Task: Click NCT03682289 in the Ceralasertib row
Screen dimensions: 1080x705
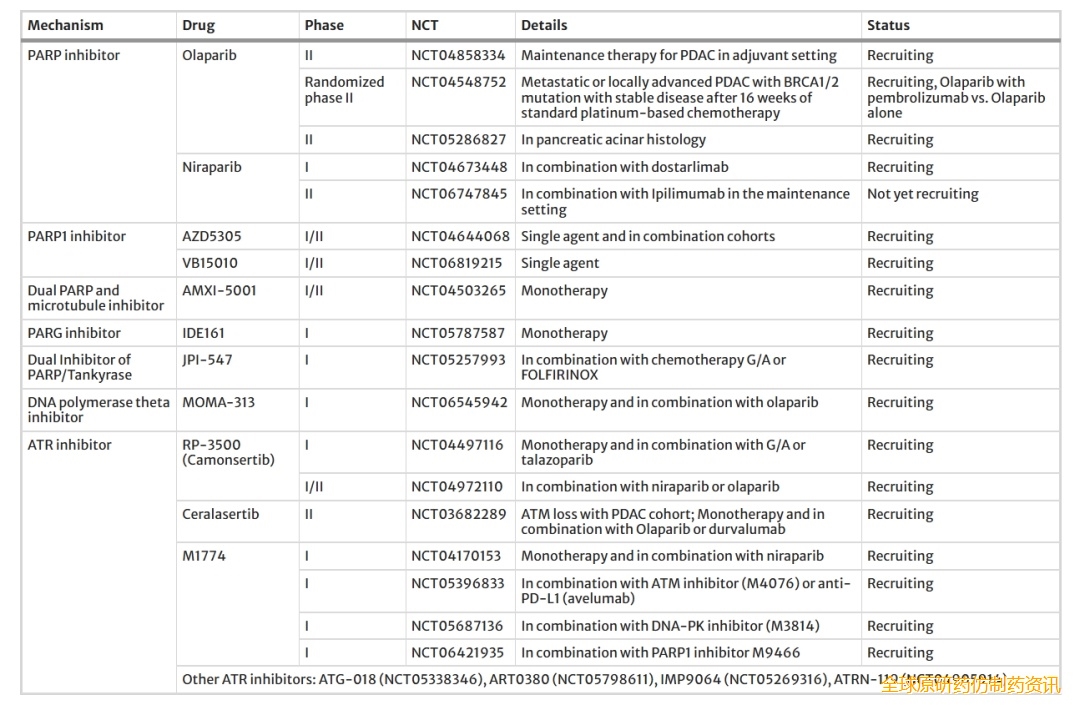Action: pos(458,514)
